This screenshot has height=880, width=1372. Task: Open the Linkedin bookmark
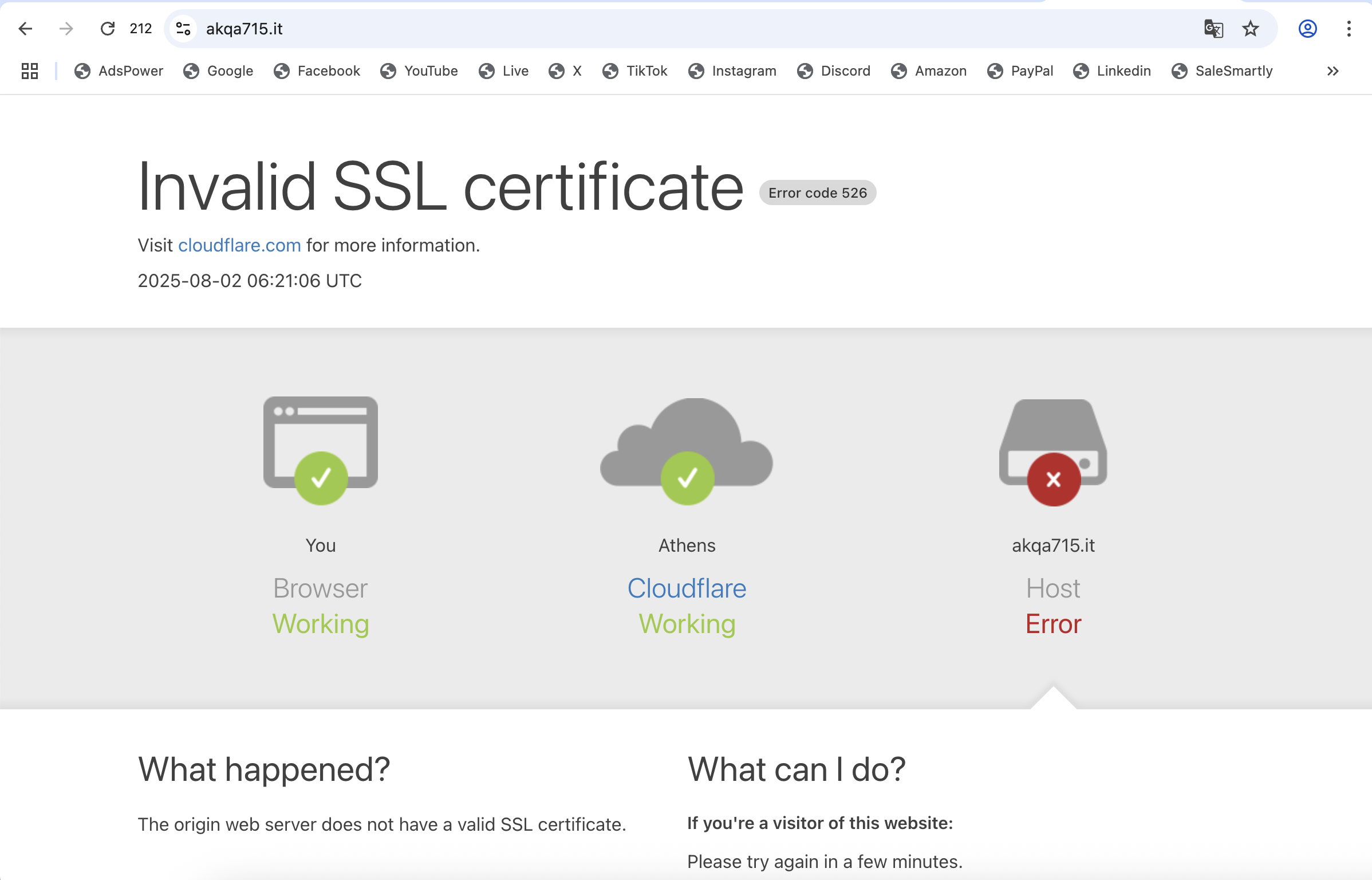(1112, 71)
